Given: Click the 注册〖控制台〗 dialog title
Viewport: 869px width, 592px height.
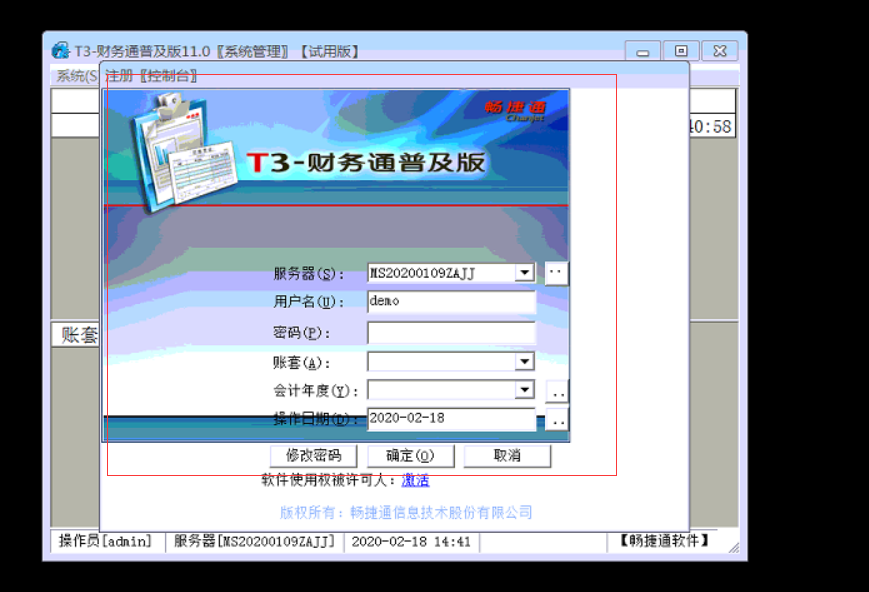Looking at the screenshot, I should tap(151, 76).
